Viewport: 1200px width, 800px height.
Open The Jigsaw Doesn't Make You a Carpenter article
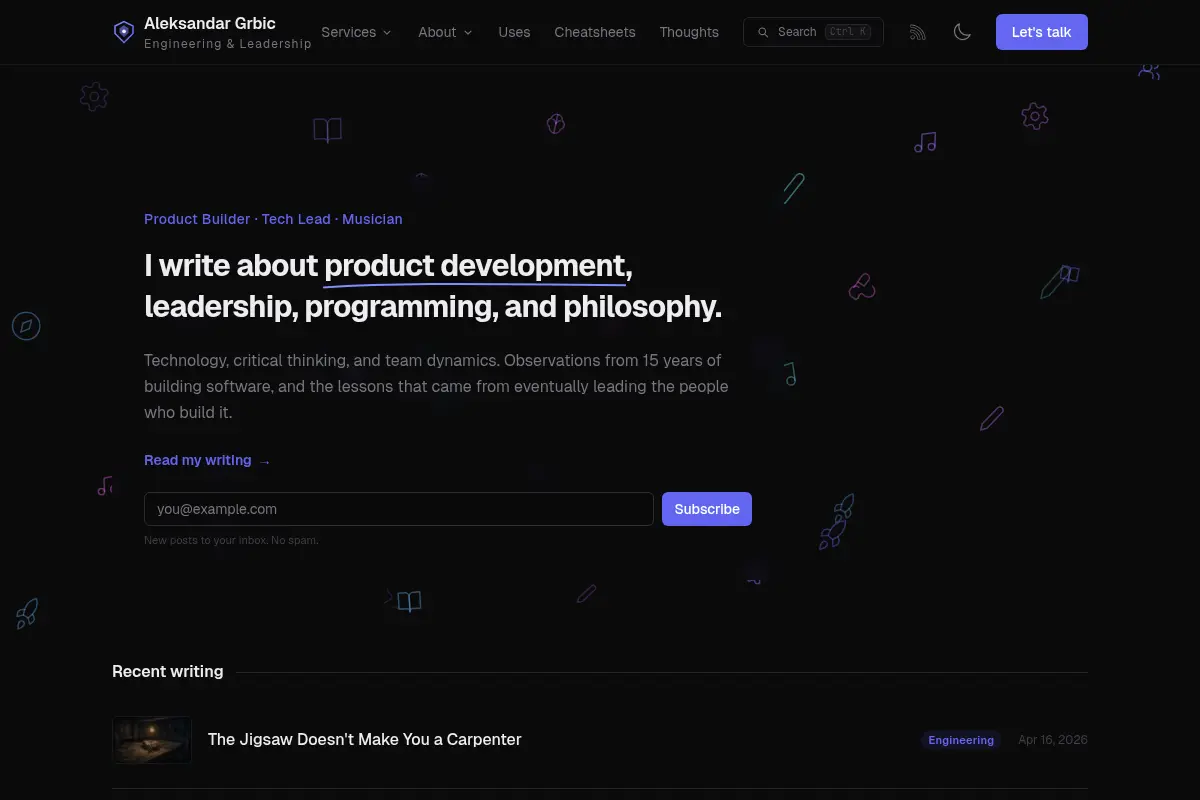pyautogui.click(x=365, y=740)
